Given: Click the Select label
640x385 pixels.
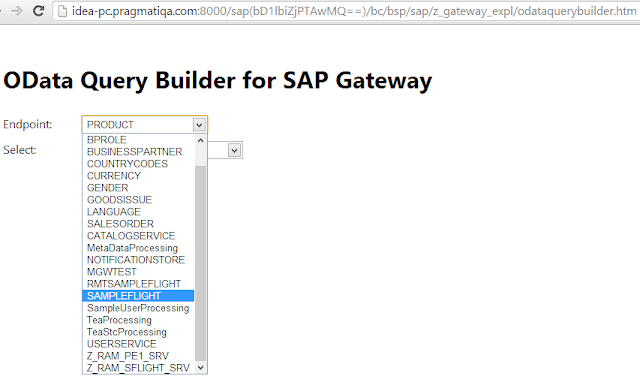Looking at the screenshot, I should 20,150.
